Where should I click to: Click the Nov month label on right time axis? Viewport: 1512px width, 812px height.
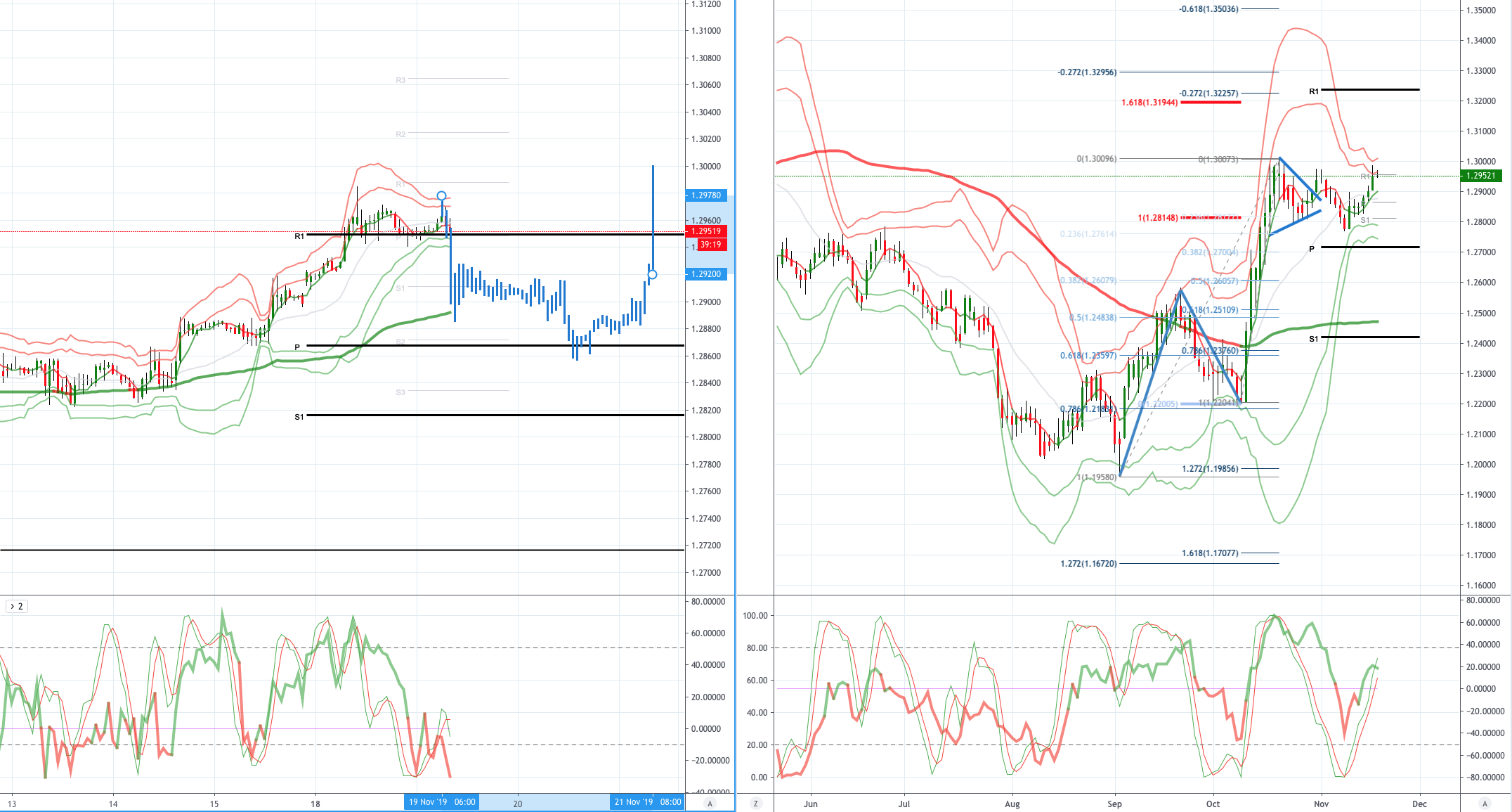tap(1321, 804)
